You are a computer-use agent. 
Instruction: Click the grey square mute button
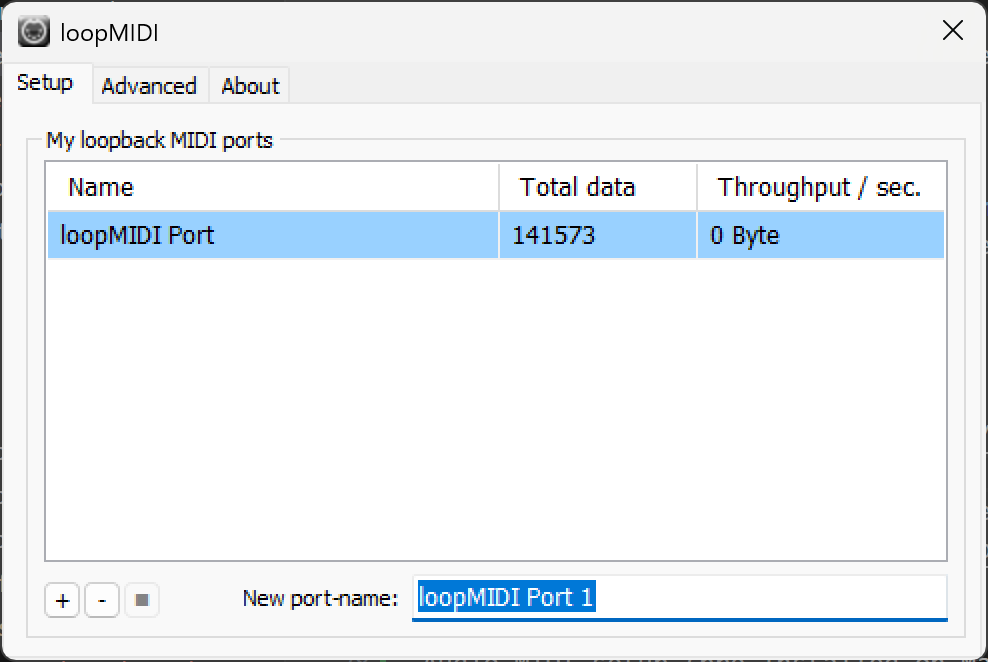click(142, 600)
